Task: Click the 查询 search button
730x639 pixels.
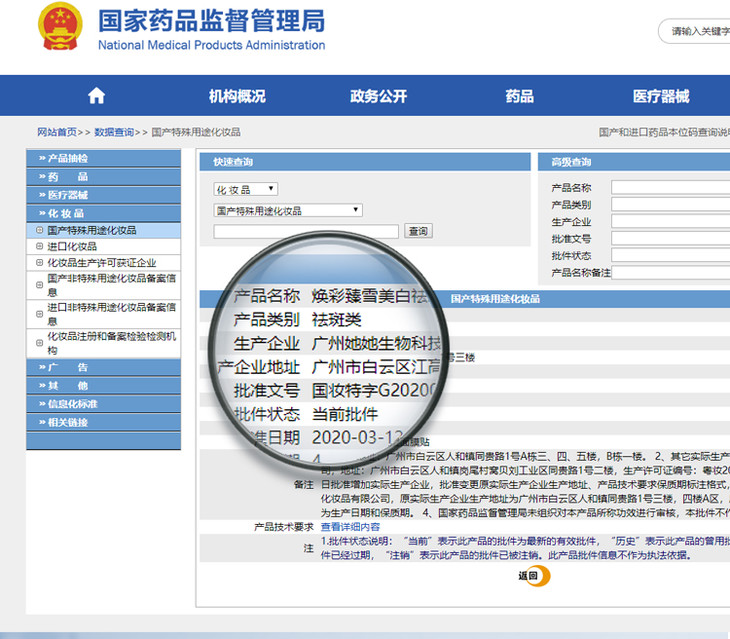Action: point(418,231)
